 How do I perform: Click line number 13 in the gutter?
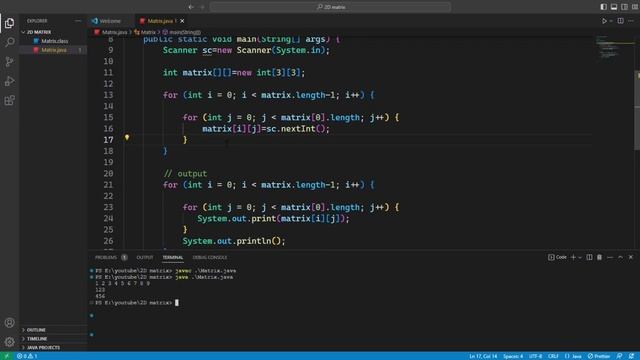[x=108, y=95]
